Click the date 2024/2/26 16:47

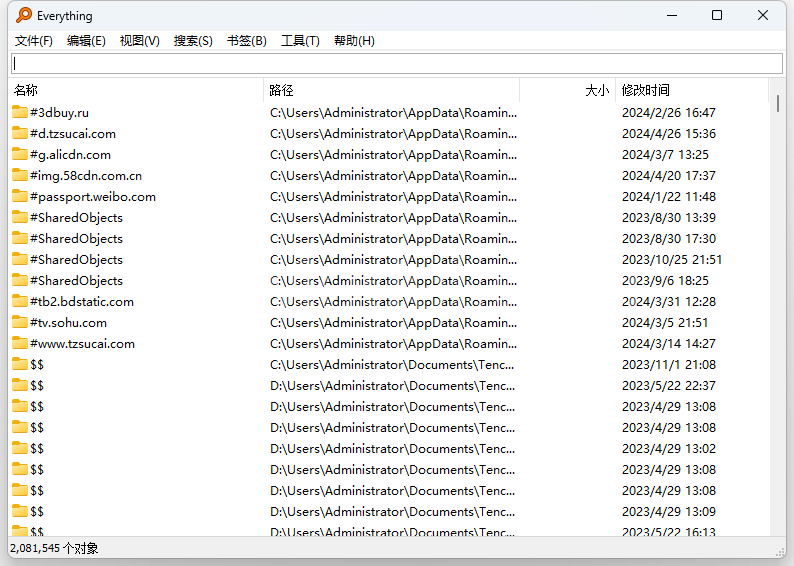668,112
